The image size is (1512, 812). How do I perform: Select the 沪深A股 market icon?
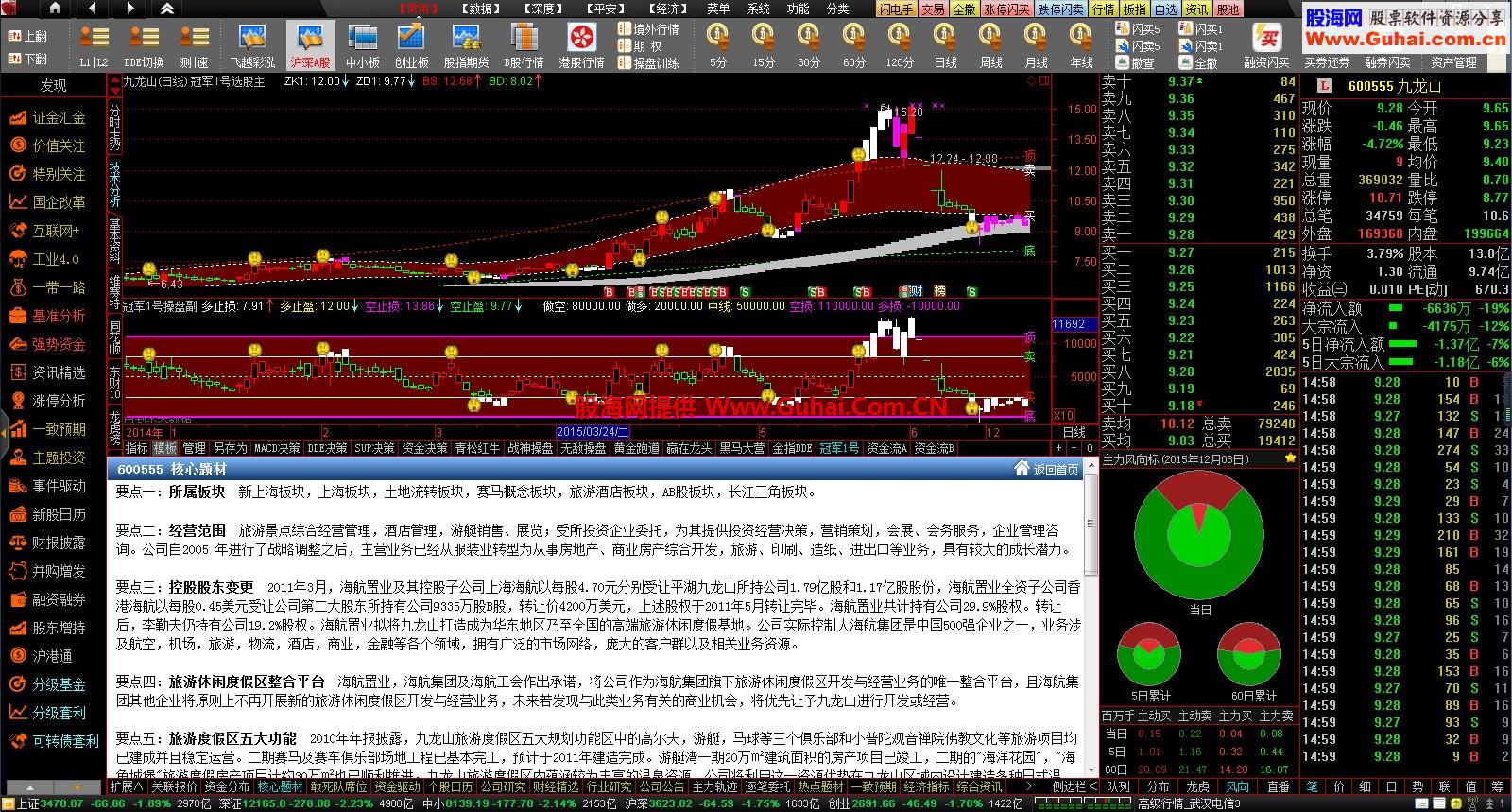tap(310, 45)
